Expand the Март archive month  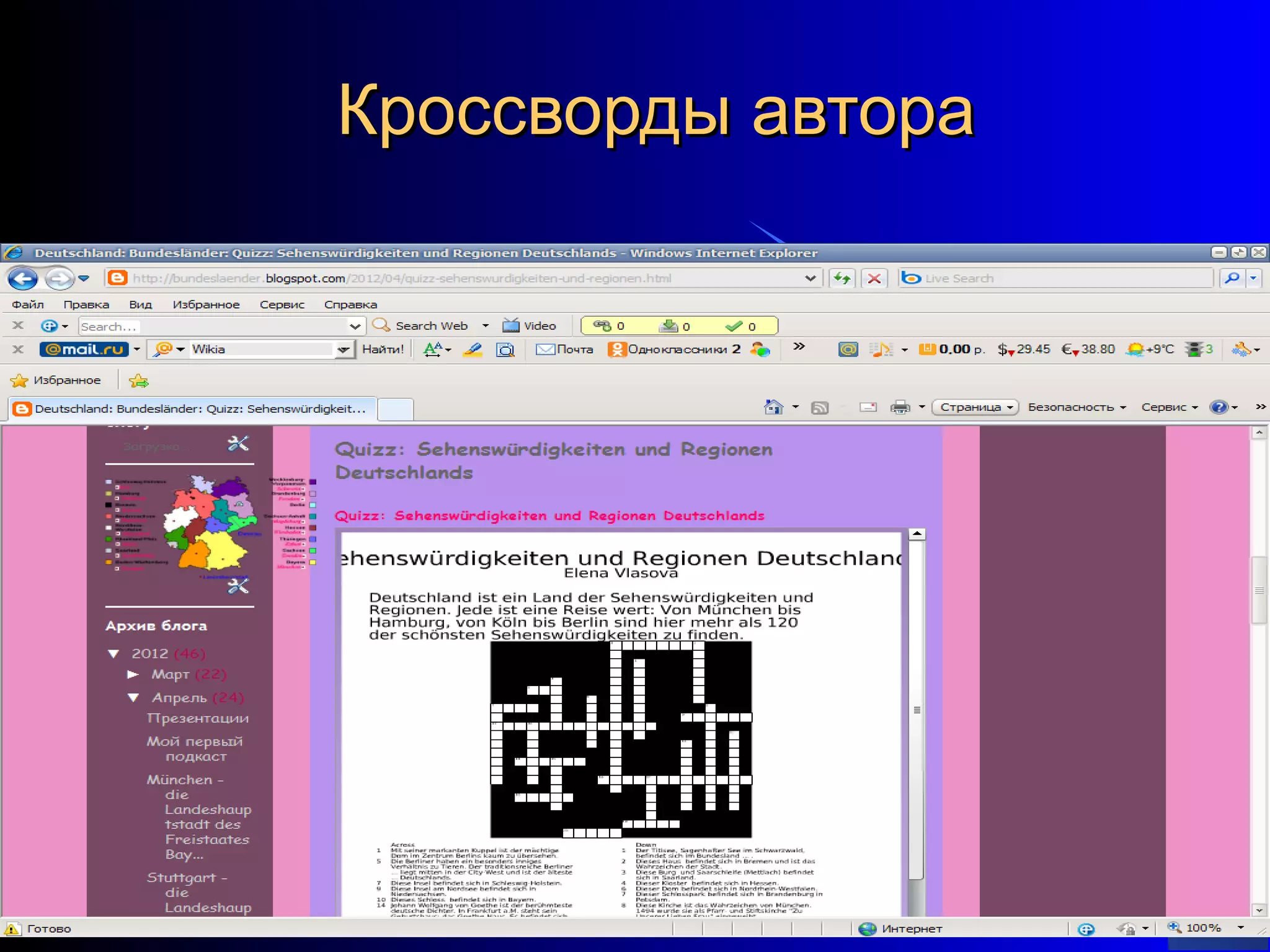click(133, 674)
